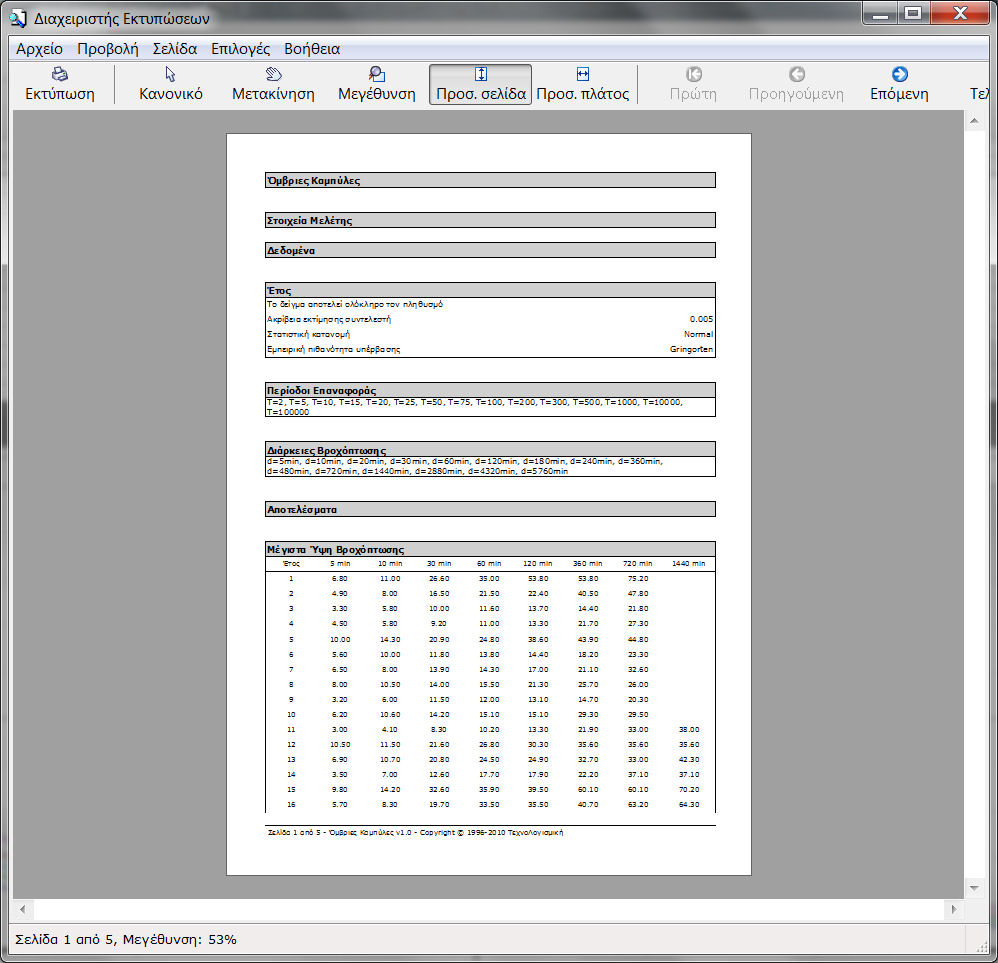Open the Αρχείο menu
The image size is (998, 963).
click(x=39, y=49)
